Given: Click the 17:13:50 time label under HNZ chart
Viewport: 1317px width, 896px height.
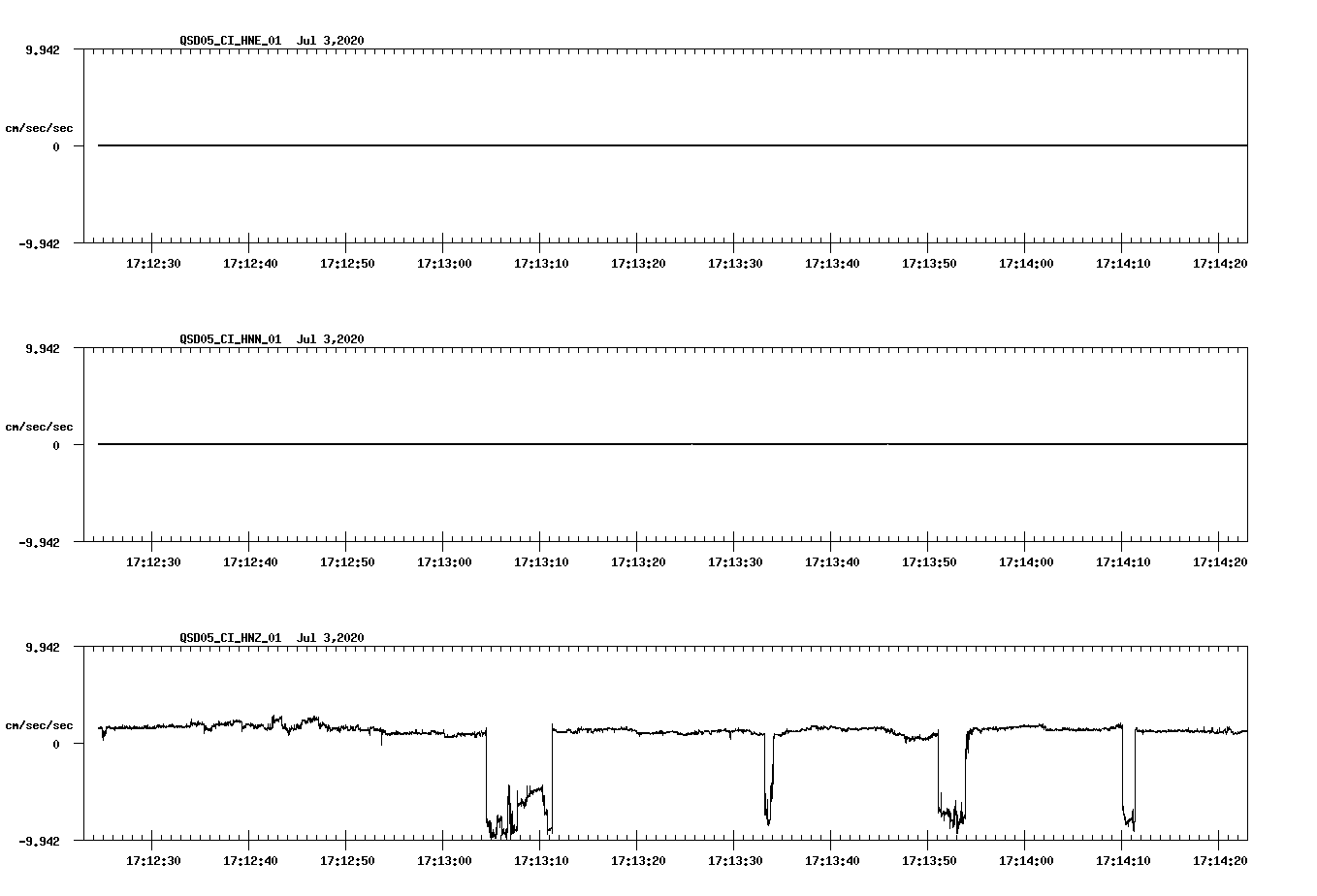Looking at the screenshot, I should [929, 860].
